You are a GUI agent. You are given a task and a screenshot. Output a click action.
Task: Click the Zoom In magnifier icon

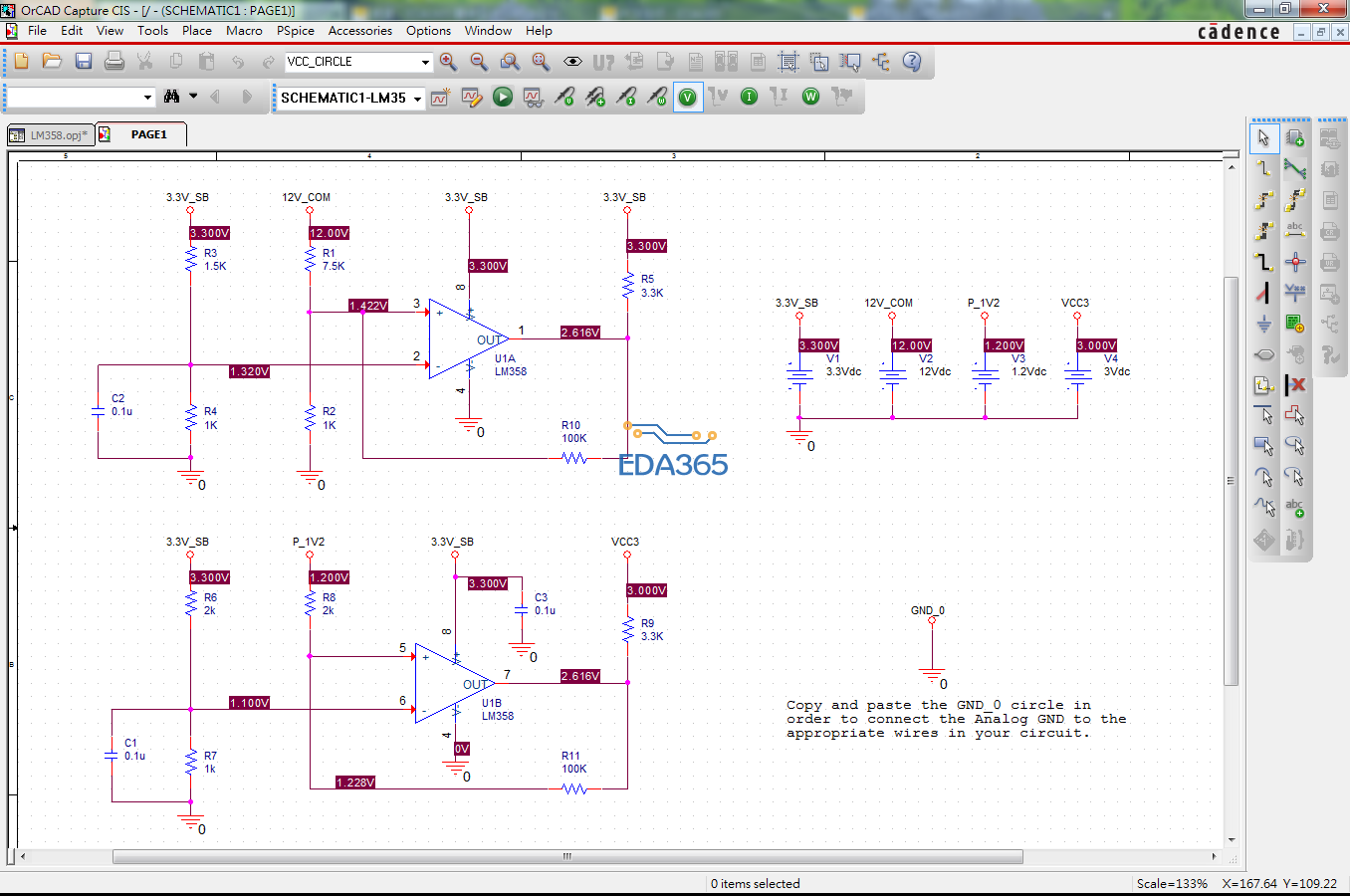coord(448,62)
